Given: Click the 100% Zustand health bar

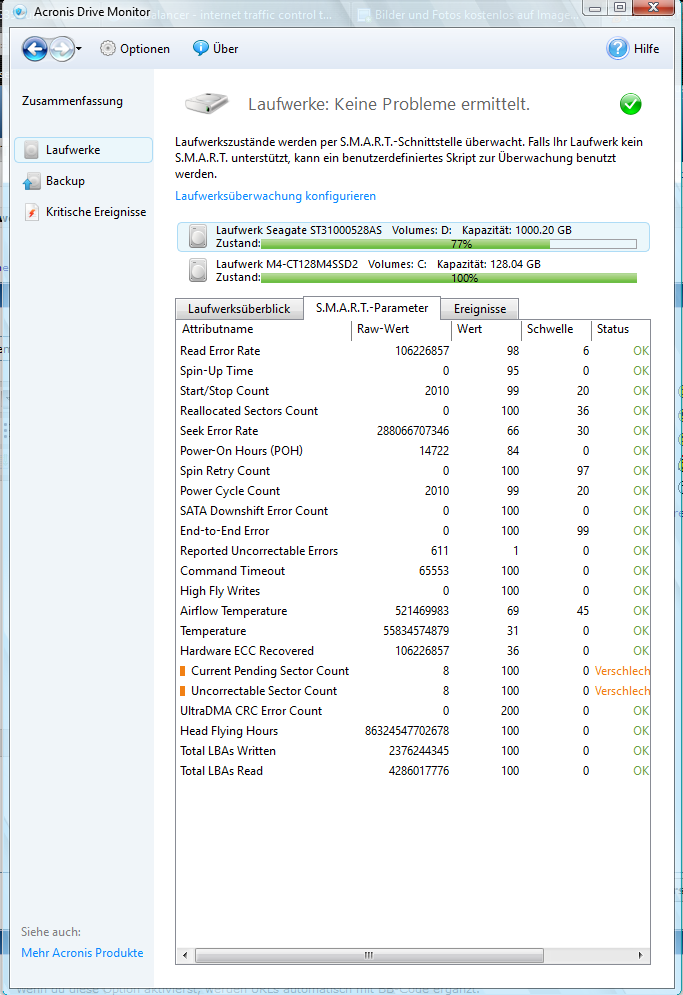Looking at the screenshot, I should click(449, 278).
